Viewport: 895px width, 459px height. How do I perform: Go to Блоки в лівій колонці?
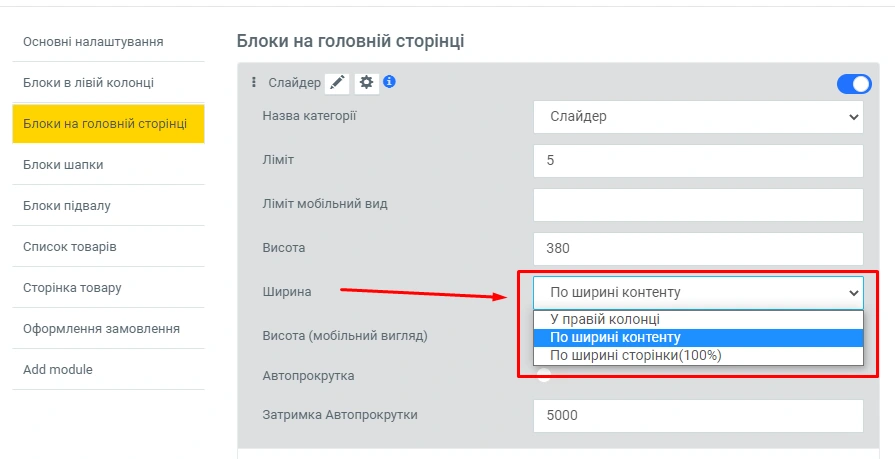88,82
